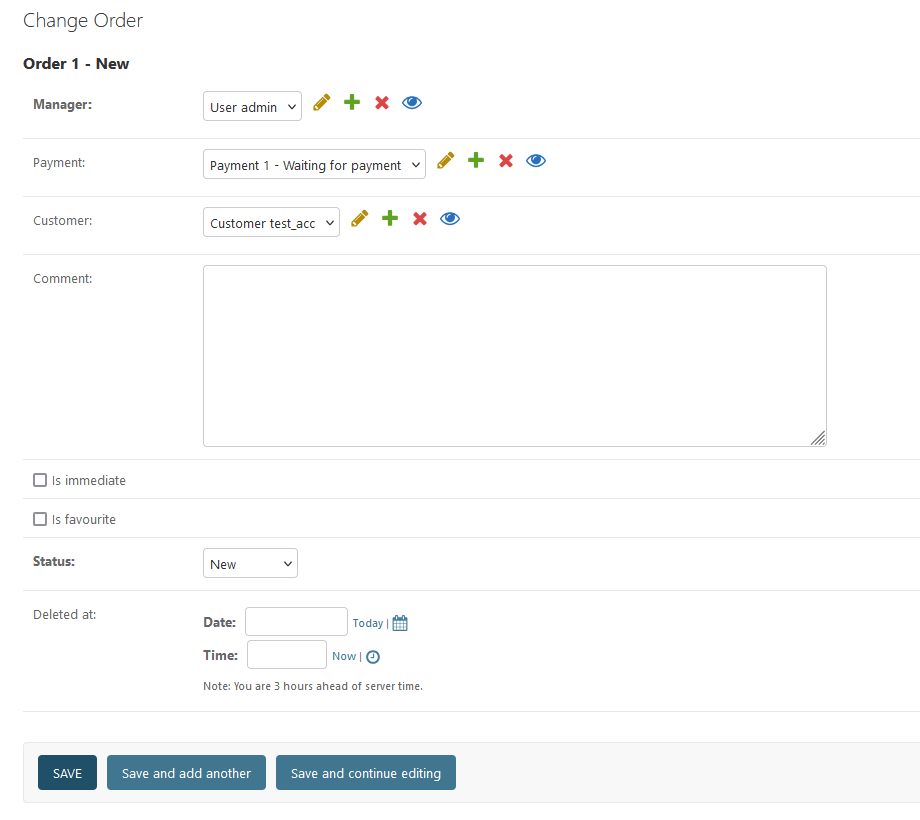This screenshot has height=820, width=920.
Task: Add another Payment with green plus
Action: click(x=476, y=160)
